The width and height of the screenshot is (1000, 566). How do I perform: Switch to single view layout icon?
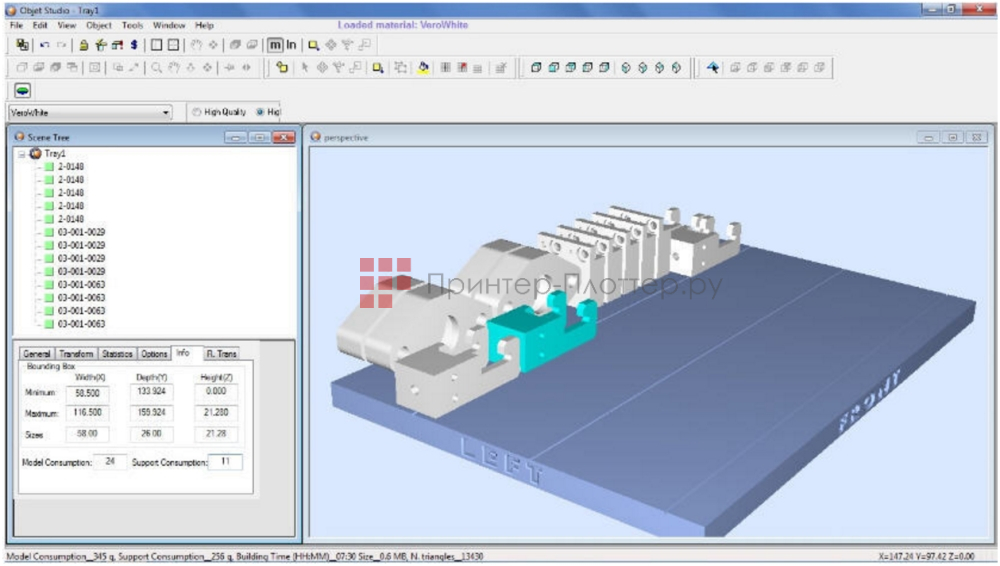pyautogui.click(x=156, y=45)
